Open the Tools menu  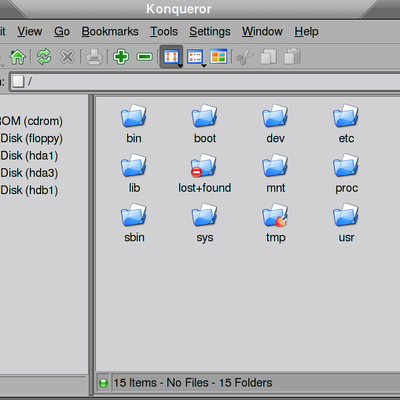tap(164, 32)
